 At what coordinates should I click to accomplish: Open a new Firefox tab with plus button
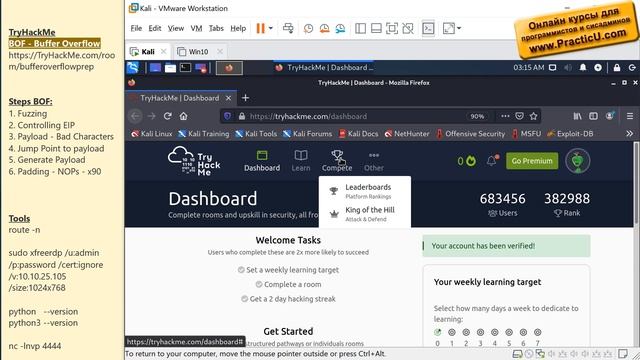pos(245,98)
